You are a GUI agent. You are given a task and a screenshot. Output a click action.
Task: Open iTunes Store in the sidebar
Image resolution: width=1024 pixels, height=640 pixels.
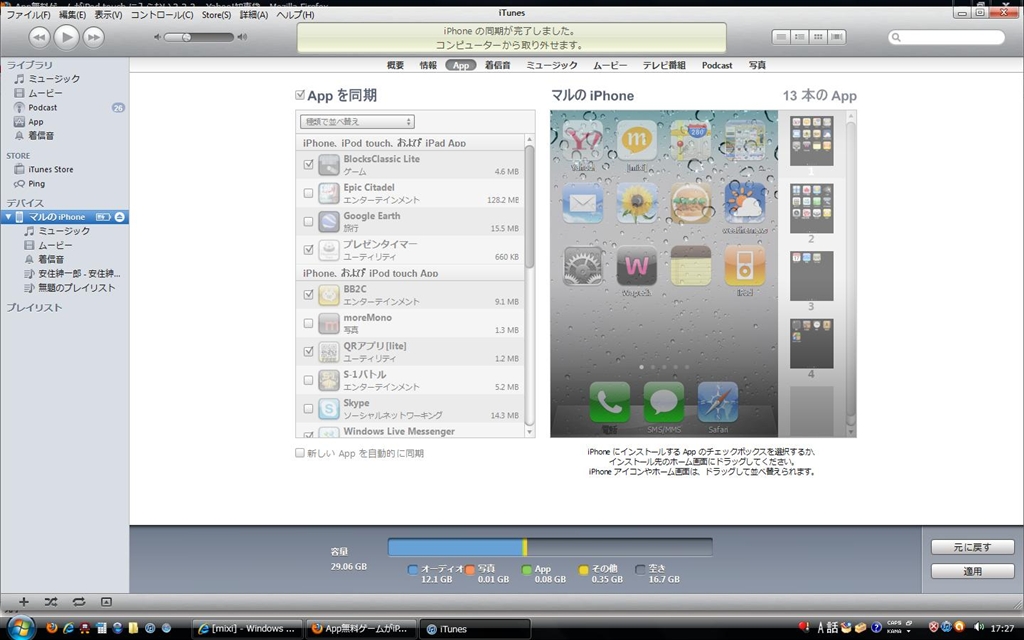click(50, 170)
